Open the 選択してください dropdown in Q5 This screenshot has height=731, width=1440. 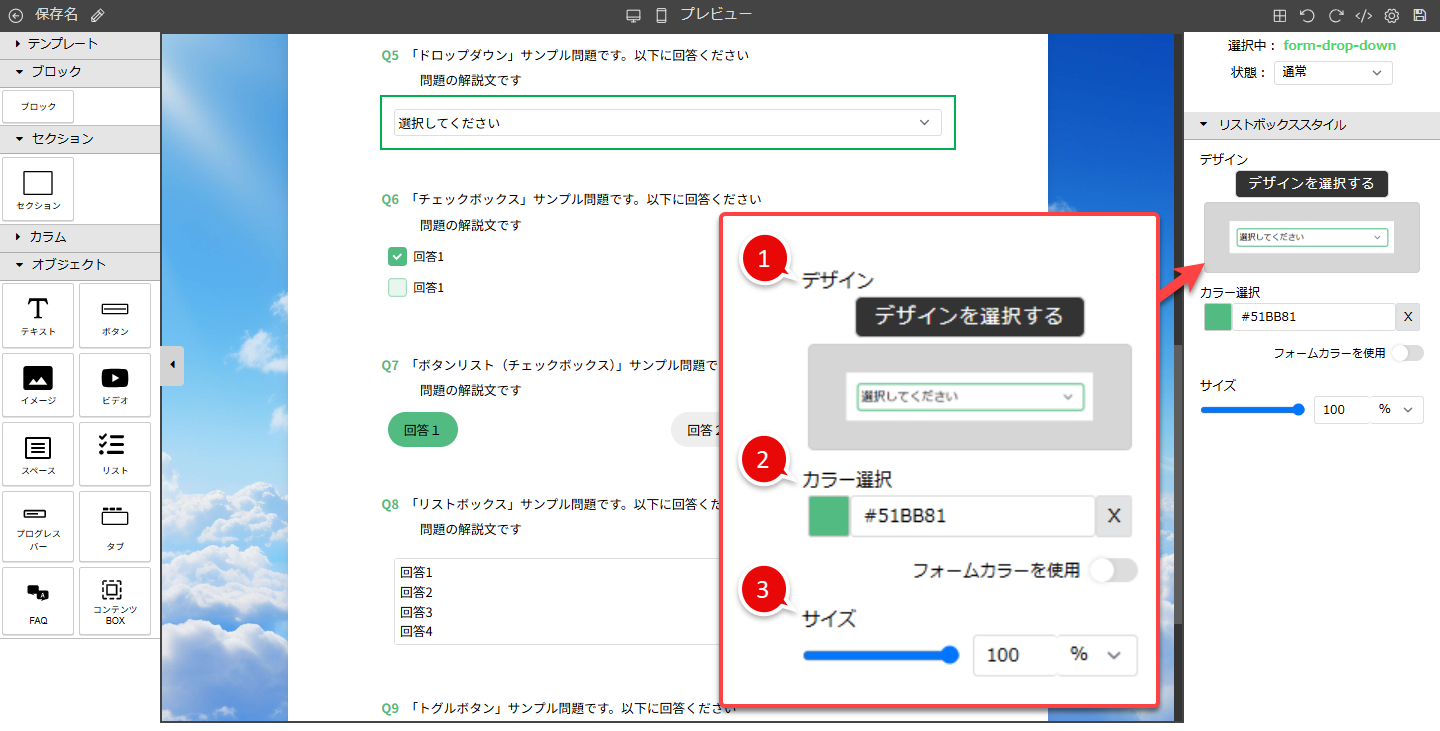point(667,123)
